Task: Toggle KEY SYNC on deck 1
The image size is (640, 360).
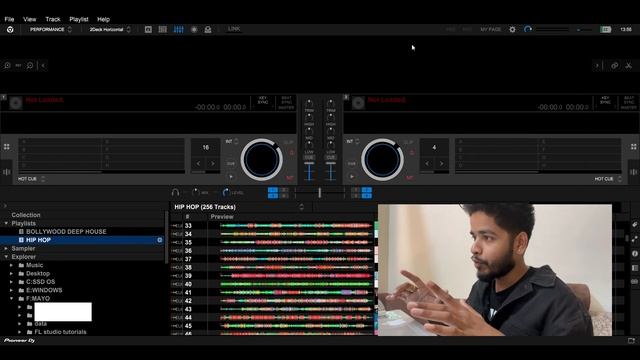Action: [x=263, y=101]
